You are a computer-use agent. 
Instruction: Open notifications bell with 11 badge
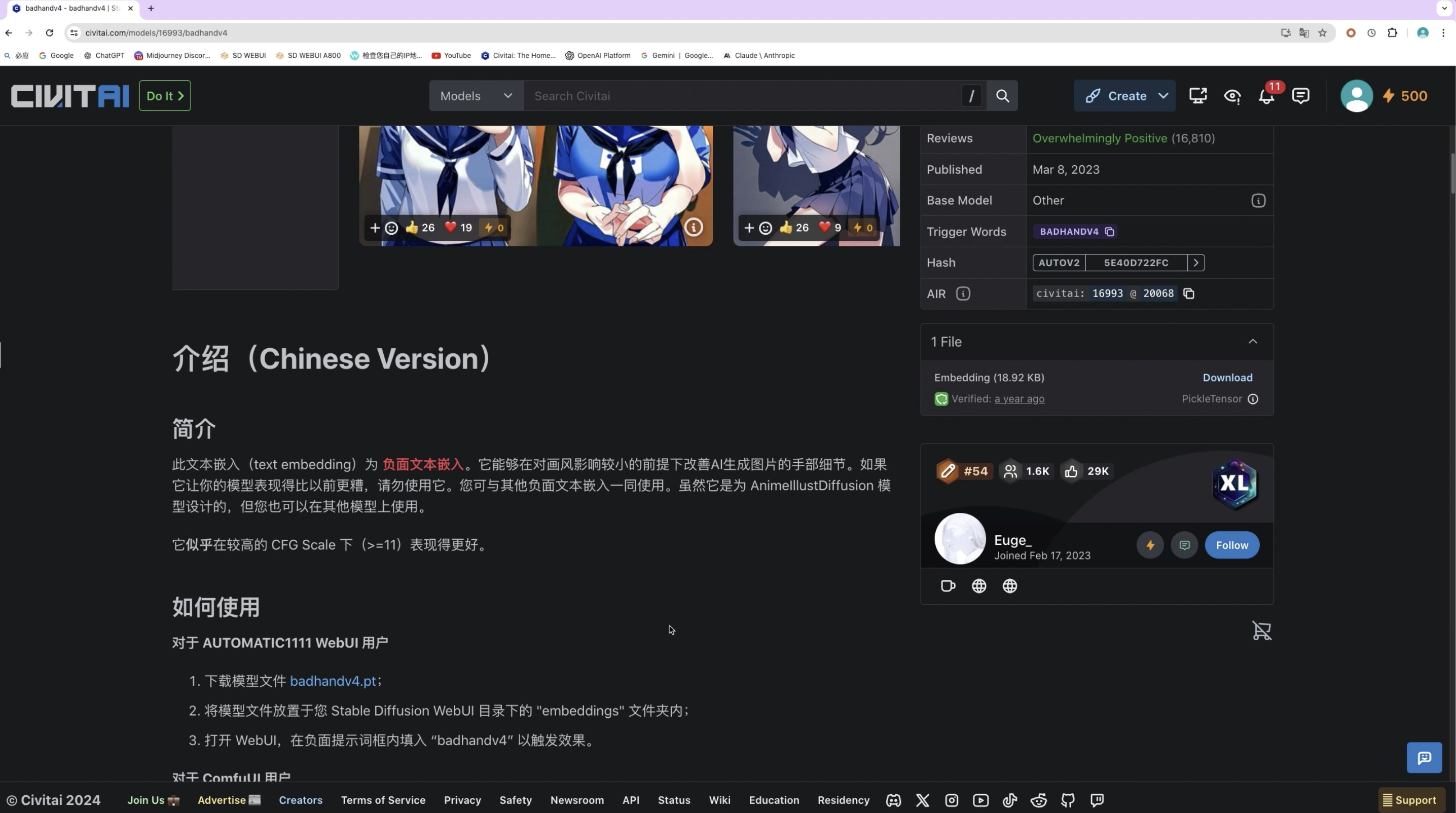(1267, 95)
